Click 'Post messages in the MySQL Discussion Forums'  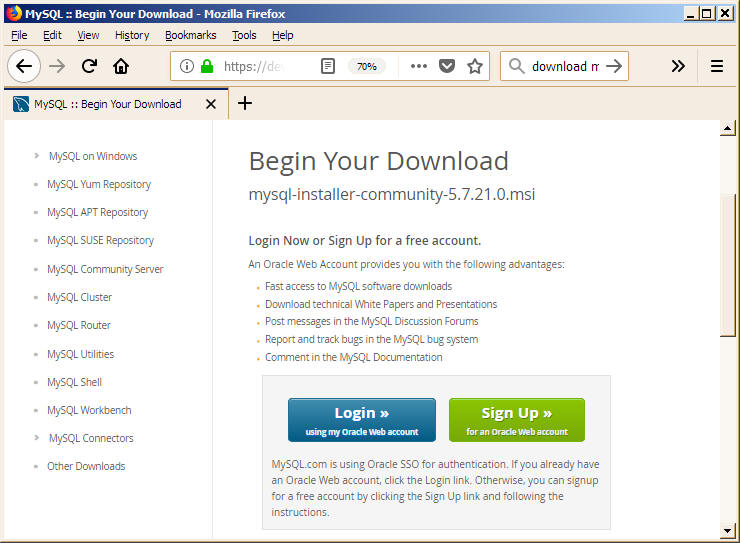(371, 321)
